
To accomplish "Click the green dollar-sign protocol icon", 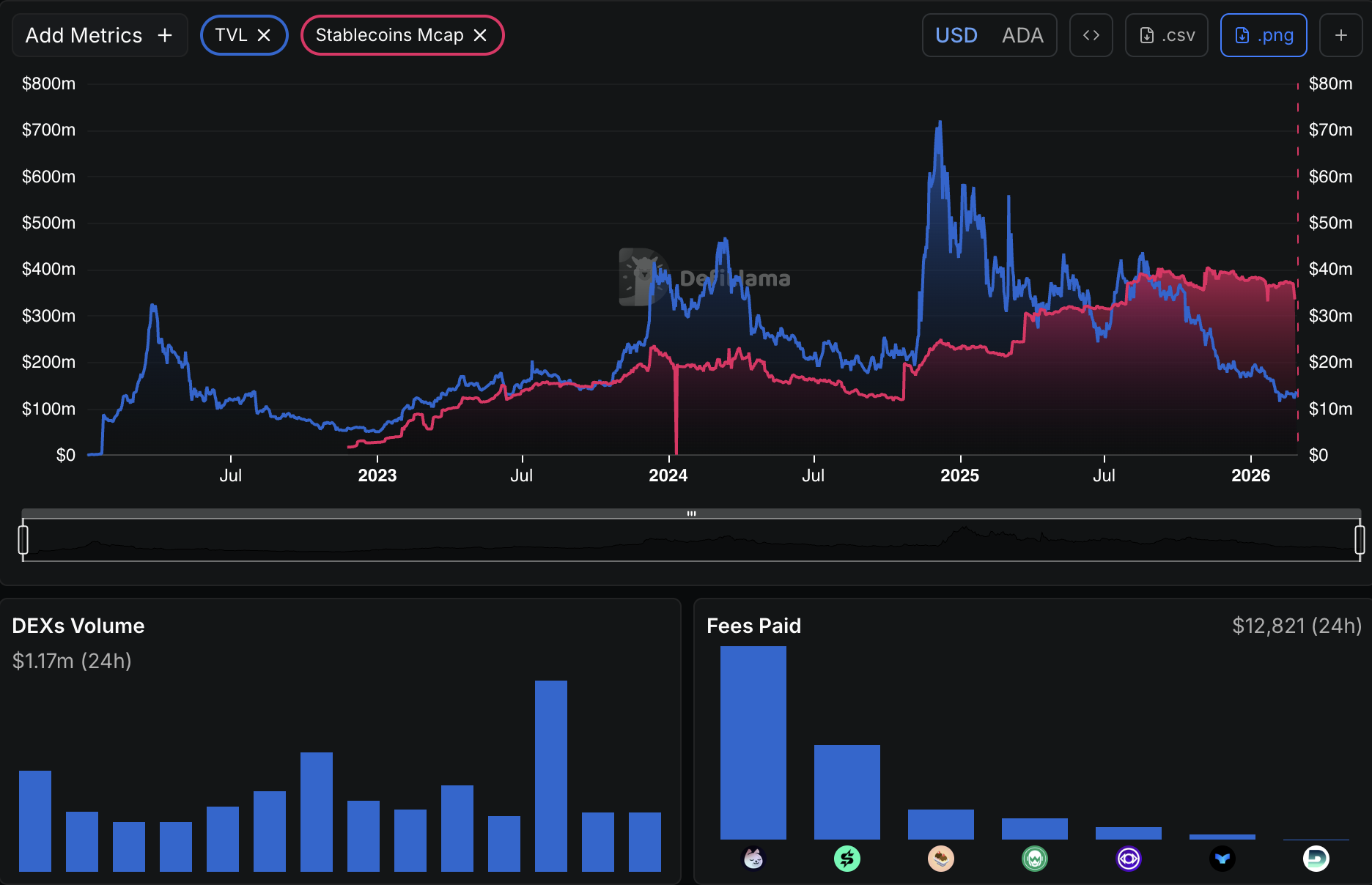I will pyautogui.click(x=847, y=859).
